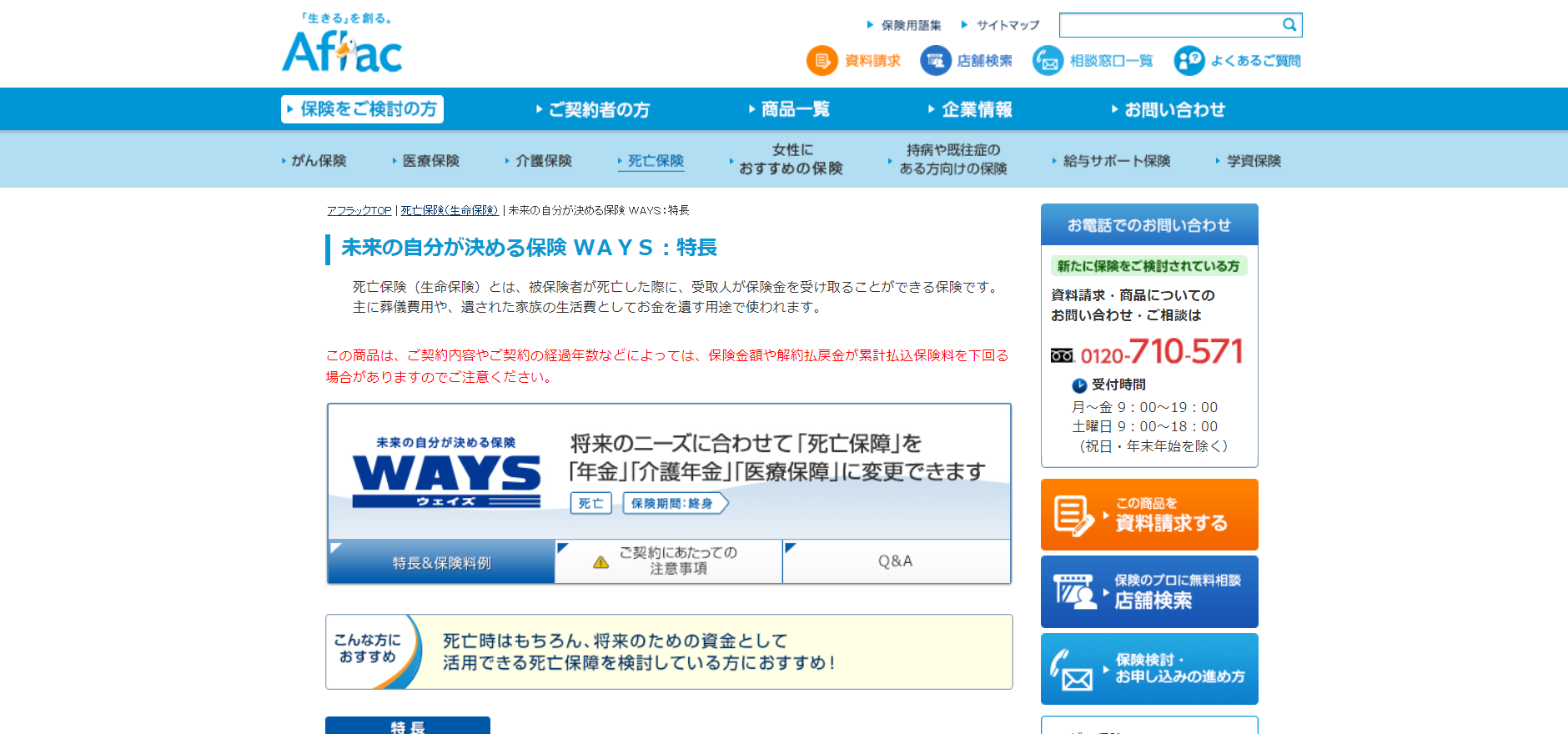Click 保険のプロに無料相談 店舗検索 button
The width and height of the screenshot is (1568, 734).
(x=1149, y=591)
